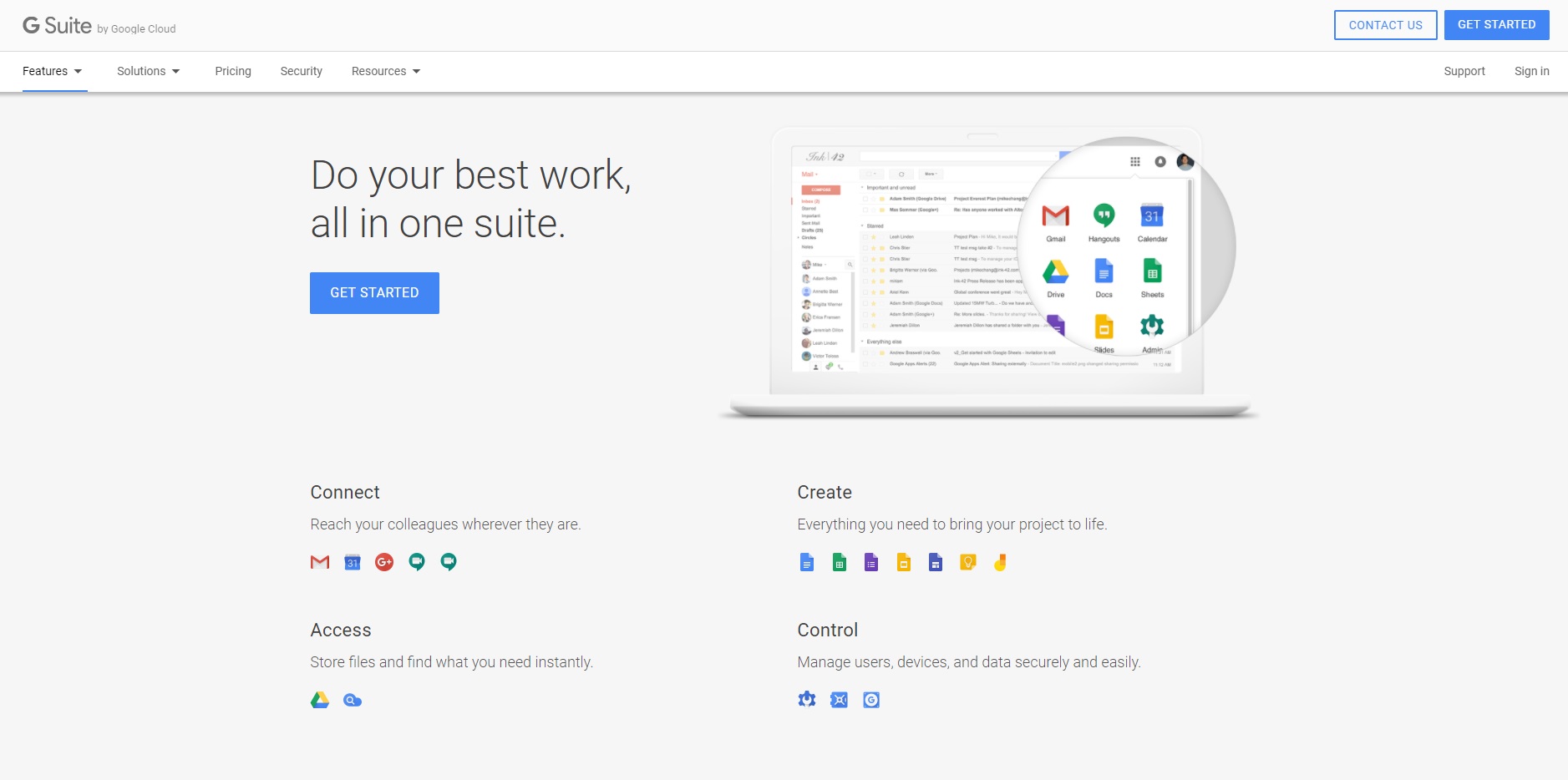This screenshot has width=1568, height=780.
Task: Click the profile avatar in laptop illustration
Action: [1185, 162]
